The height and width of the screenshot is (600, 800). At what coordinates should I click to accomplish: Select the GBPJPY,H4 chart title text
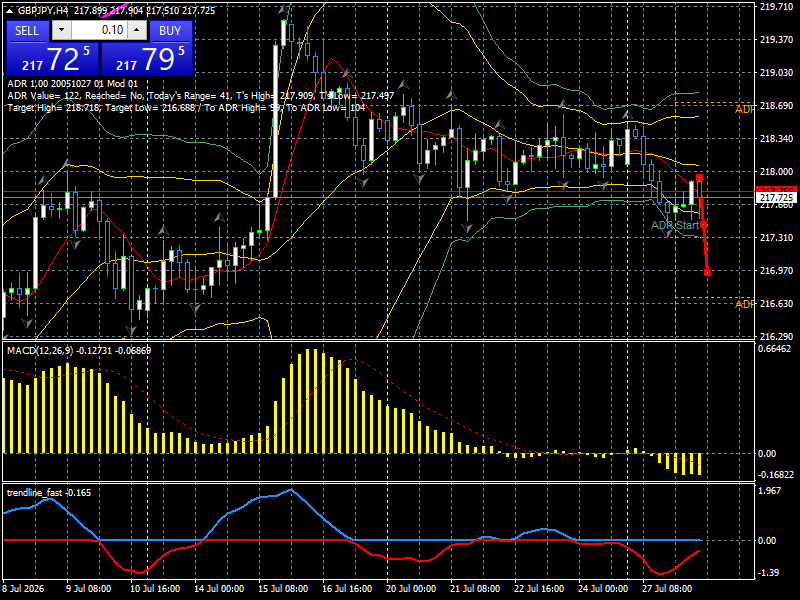click(x=41, y=11)
